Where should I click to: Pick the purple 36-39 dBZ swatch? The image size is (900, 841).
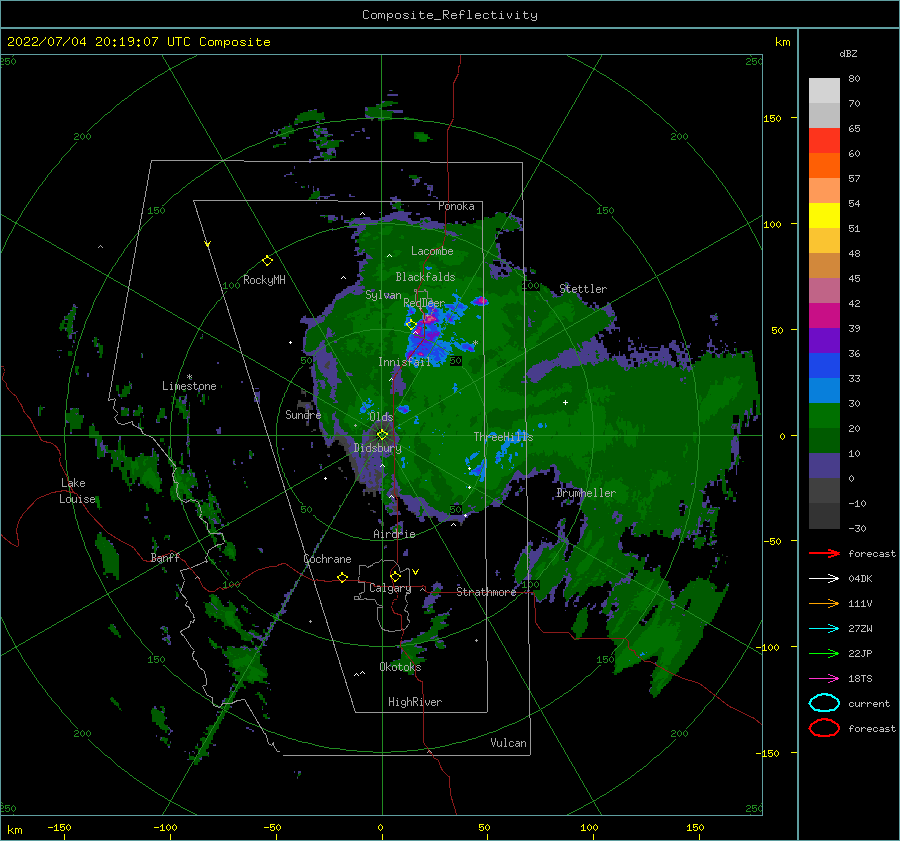824,340
